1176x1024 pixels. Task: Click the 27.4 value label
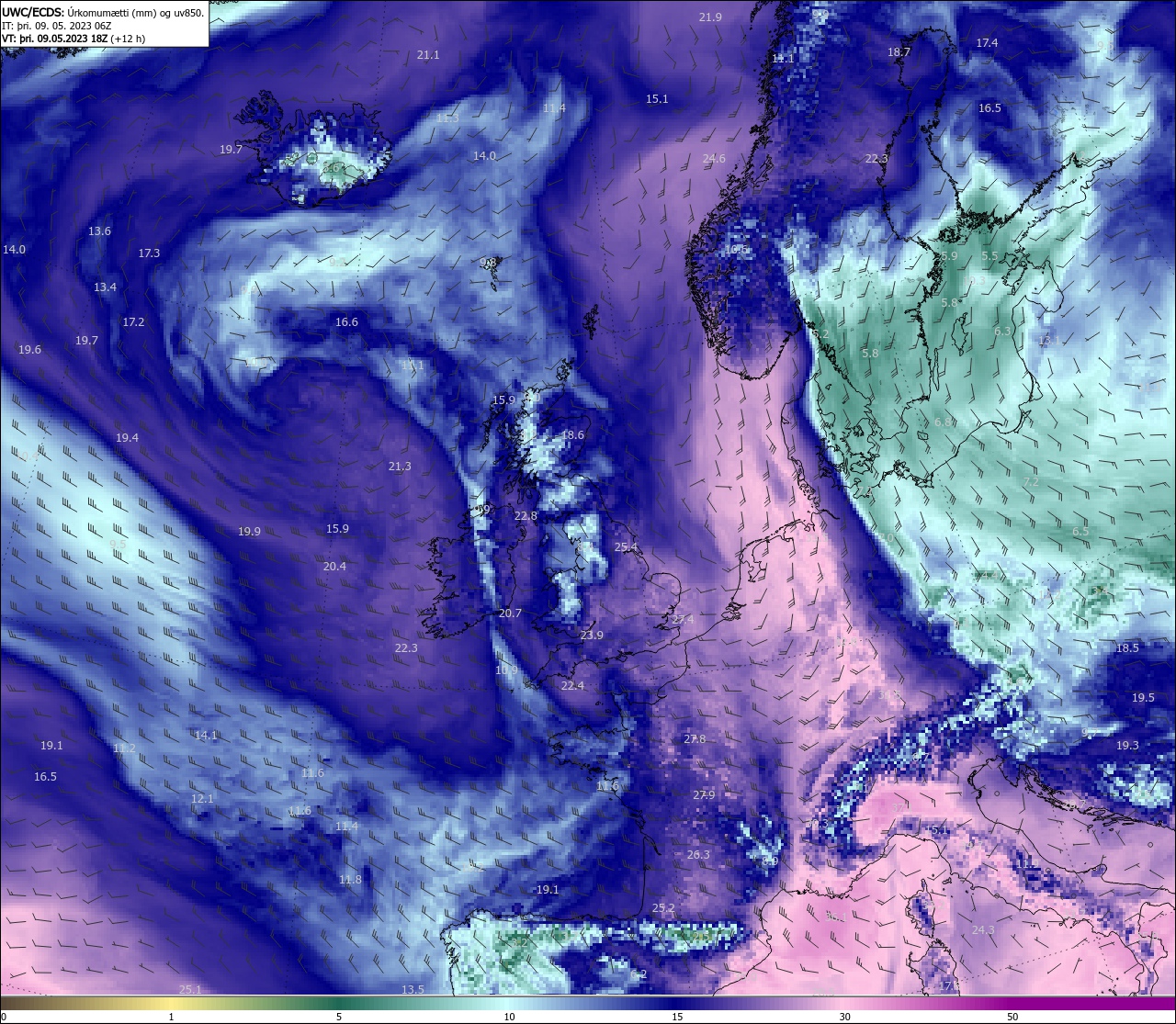[x=683, y=620]
